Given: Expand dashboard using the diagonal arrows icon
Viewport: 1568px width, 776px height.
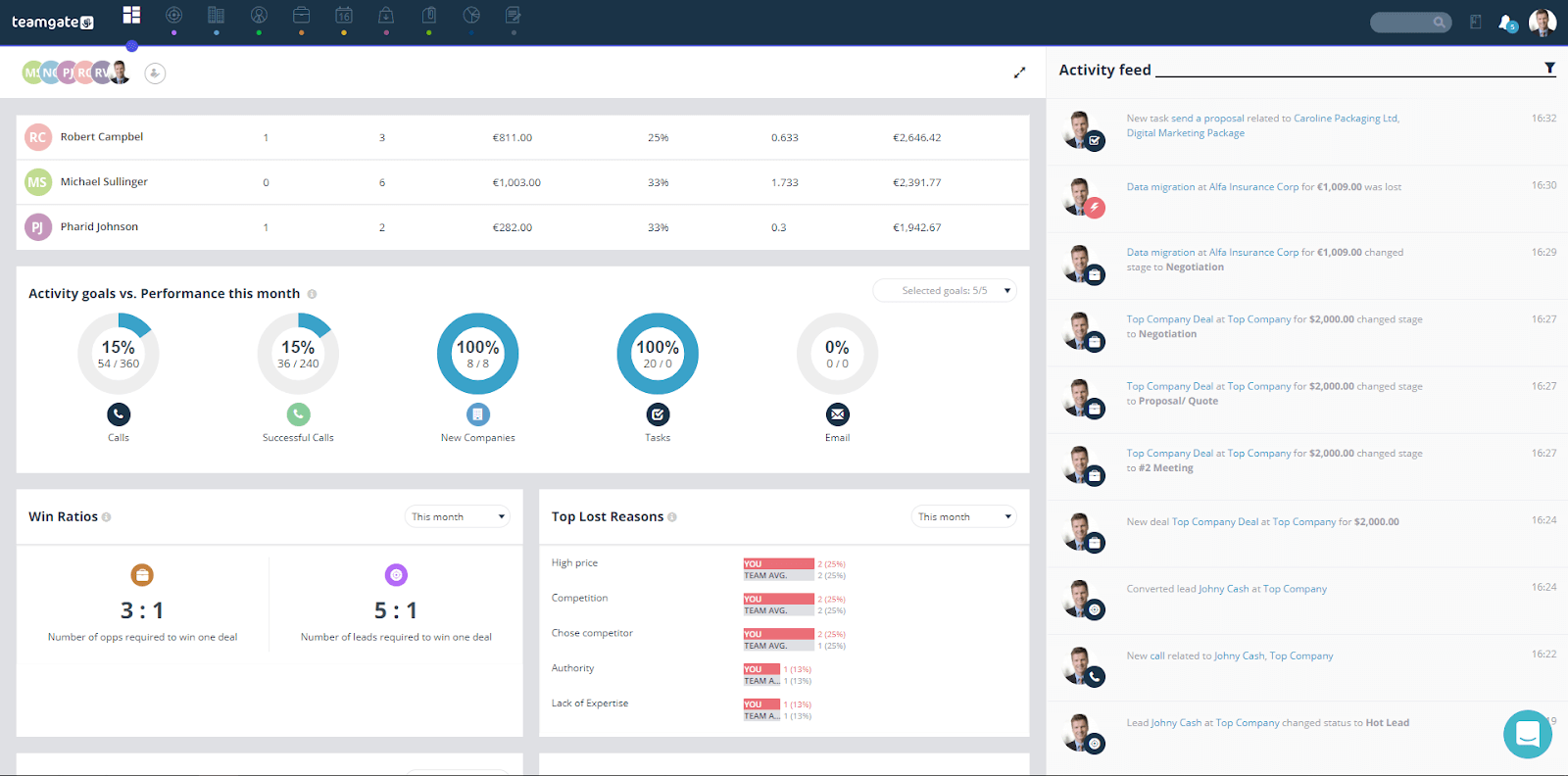Looking at the screenshot, I should tap(1019, 73).
